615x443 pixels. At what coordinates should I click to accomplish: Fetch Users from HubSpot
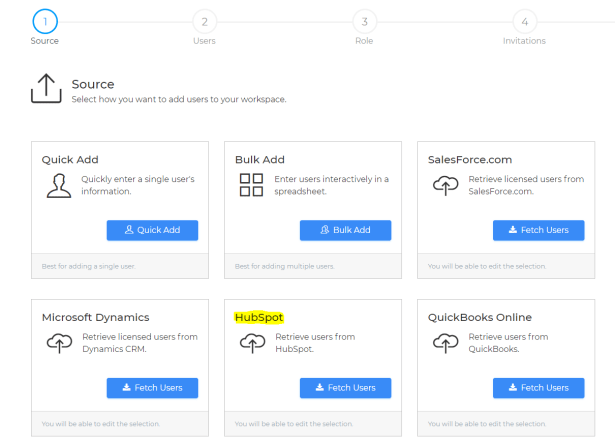click(345, 388)
